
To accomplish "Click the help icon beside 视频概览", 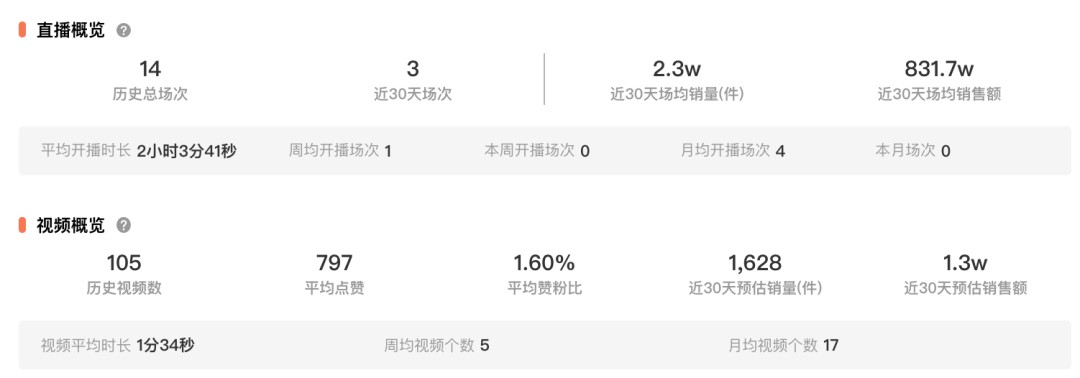I will click(123, 225).
